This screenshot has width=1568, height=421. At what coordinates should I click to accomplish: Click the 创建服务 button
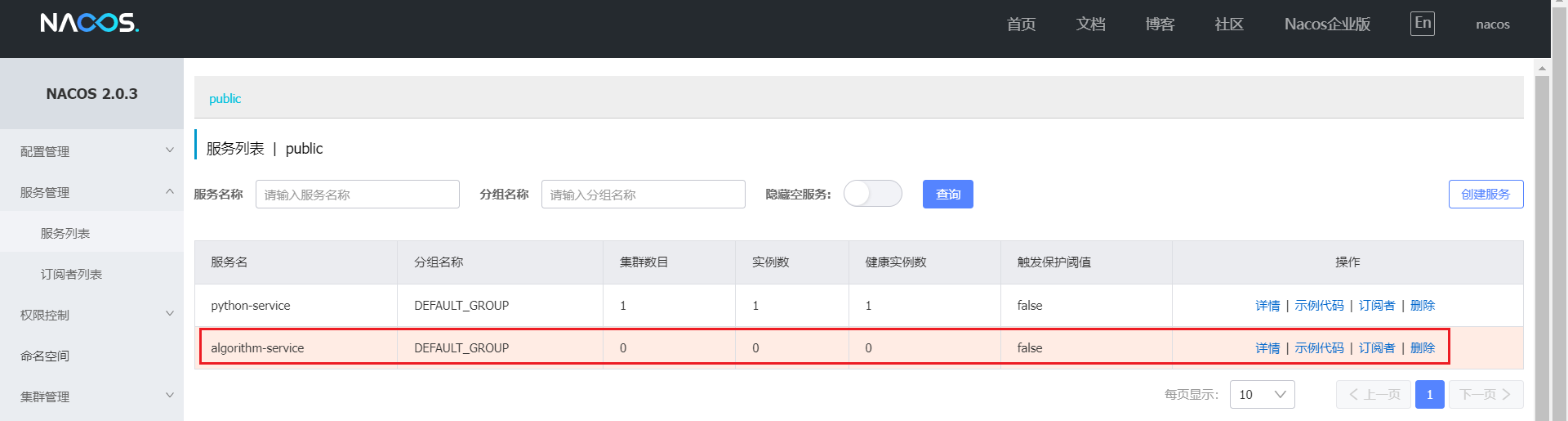[1486, 195]
